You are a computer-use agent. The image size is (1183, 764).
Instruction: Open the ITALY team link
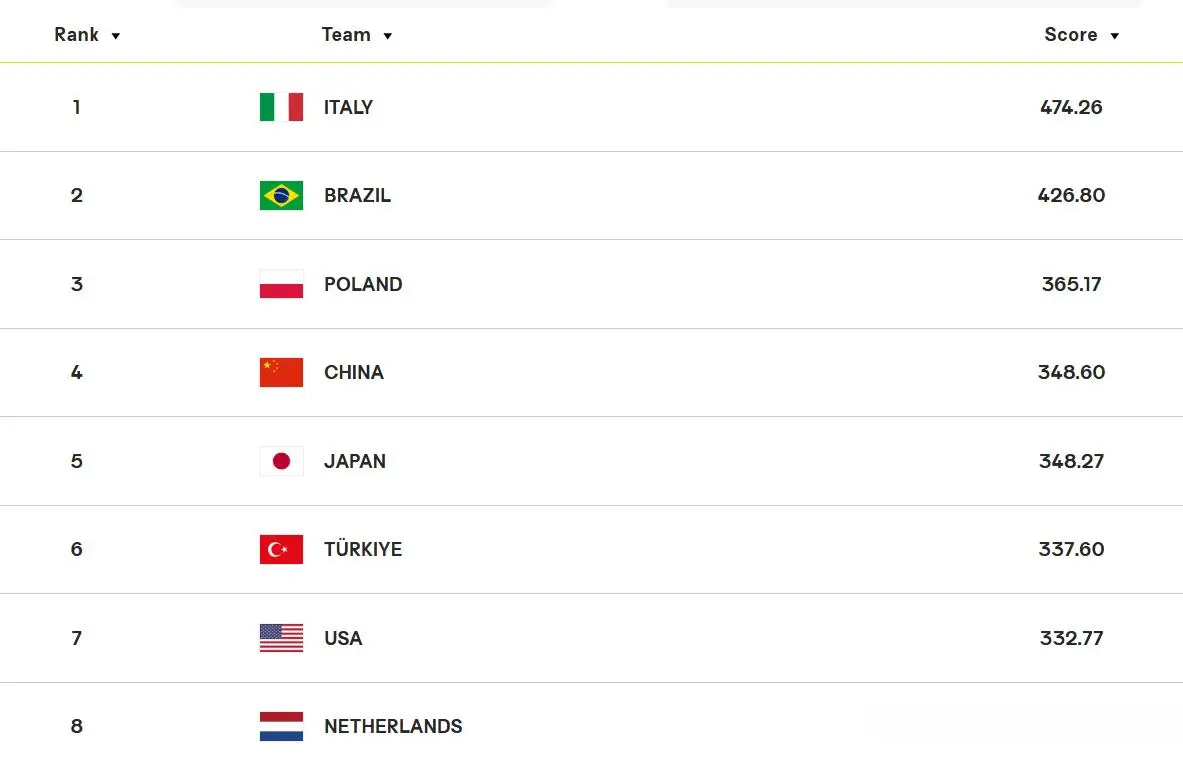[x=349, y=107]
